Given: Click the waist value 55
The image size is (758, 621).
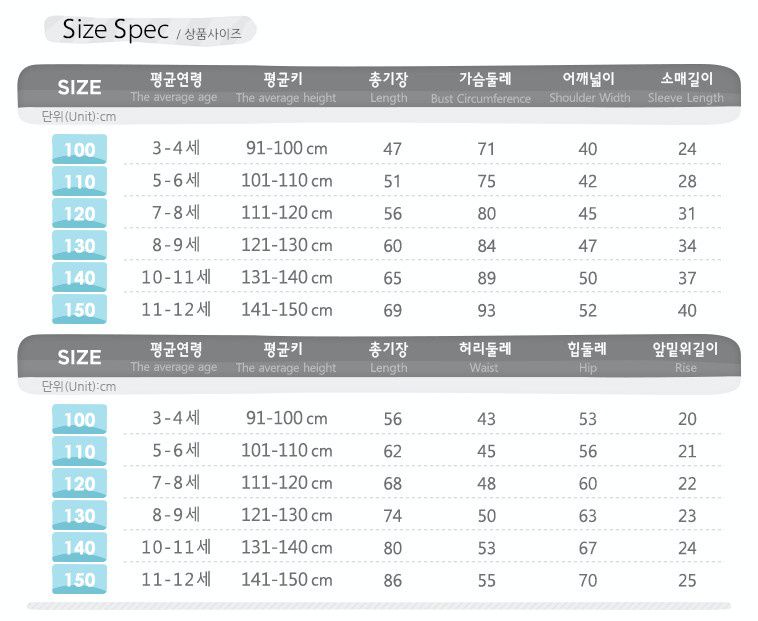Looking at the screenshot, I should 486,580.
